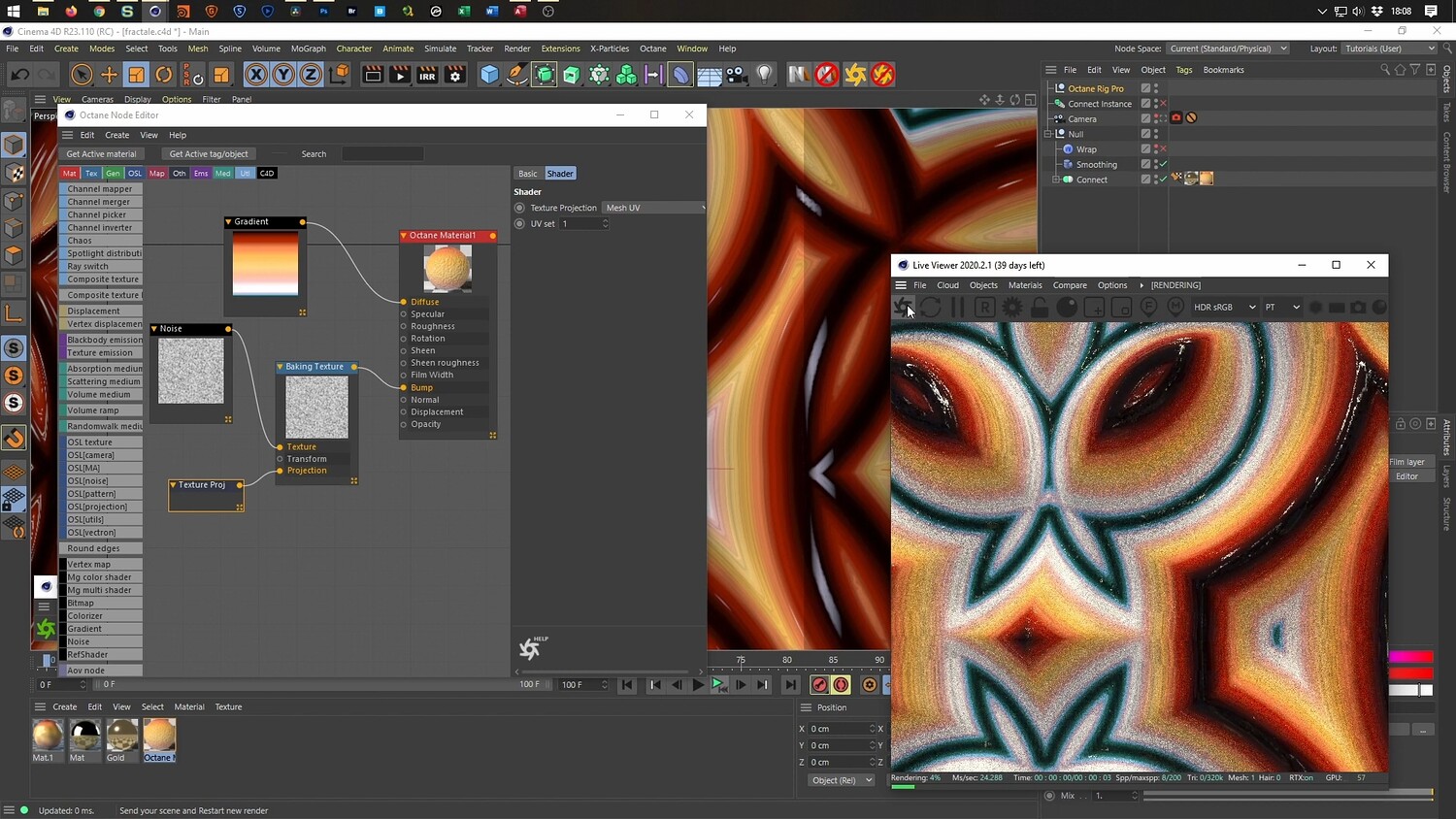Toggle visibility dots for Octane Rig Pro
The height and width of the screenshot is (819, 1456).
(x=1156, y=88)
